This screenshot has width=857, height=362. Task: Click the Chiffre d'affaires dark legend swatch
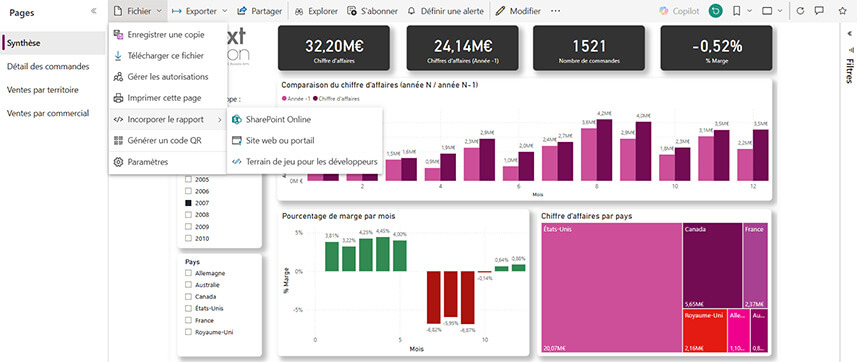[315, 99]
